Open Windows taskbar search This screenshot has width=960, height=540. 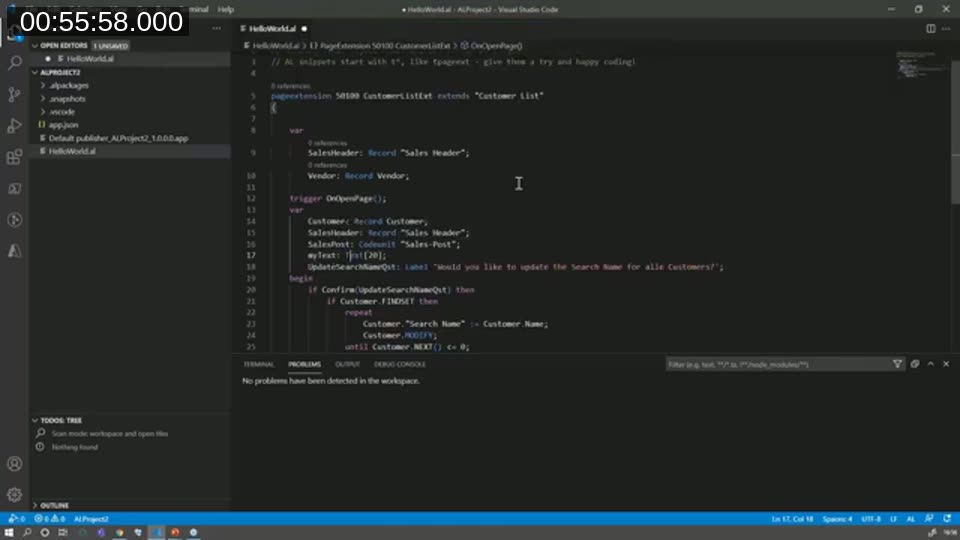tap(27, 533)
